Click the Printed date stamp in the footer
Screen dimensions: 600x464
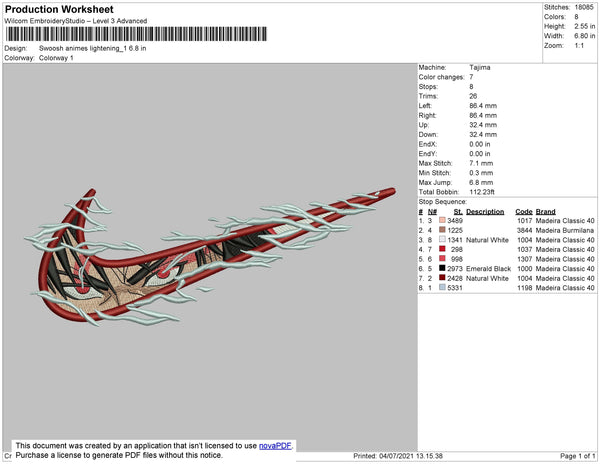[398, 456]
